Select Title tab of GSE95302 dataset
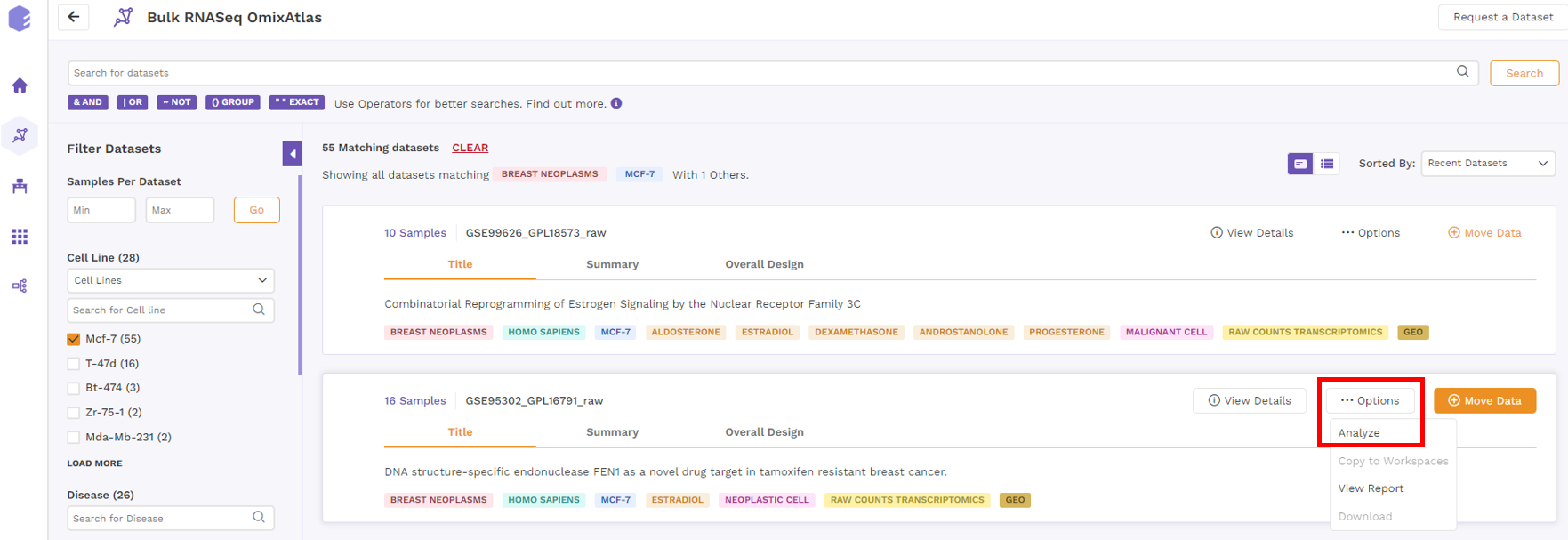The width and height of the screenshot is (1568, 540). pos(460,432)
